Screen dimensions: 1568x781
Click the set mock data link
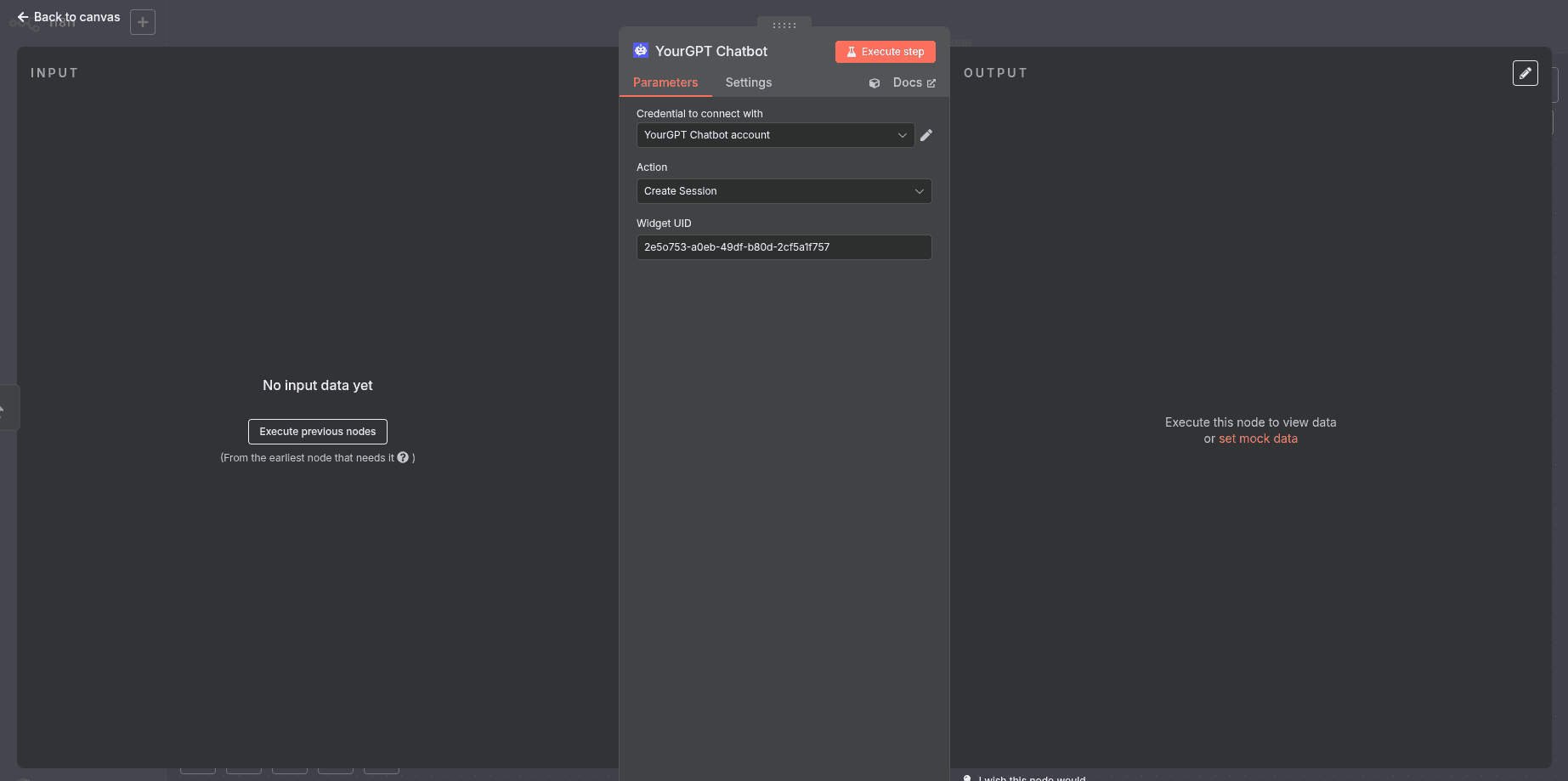point(1258,439)
